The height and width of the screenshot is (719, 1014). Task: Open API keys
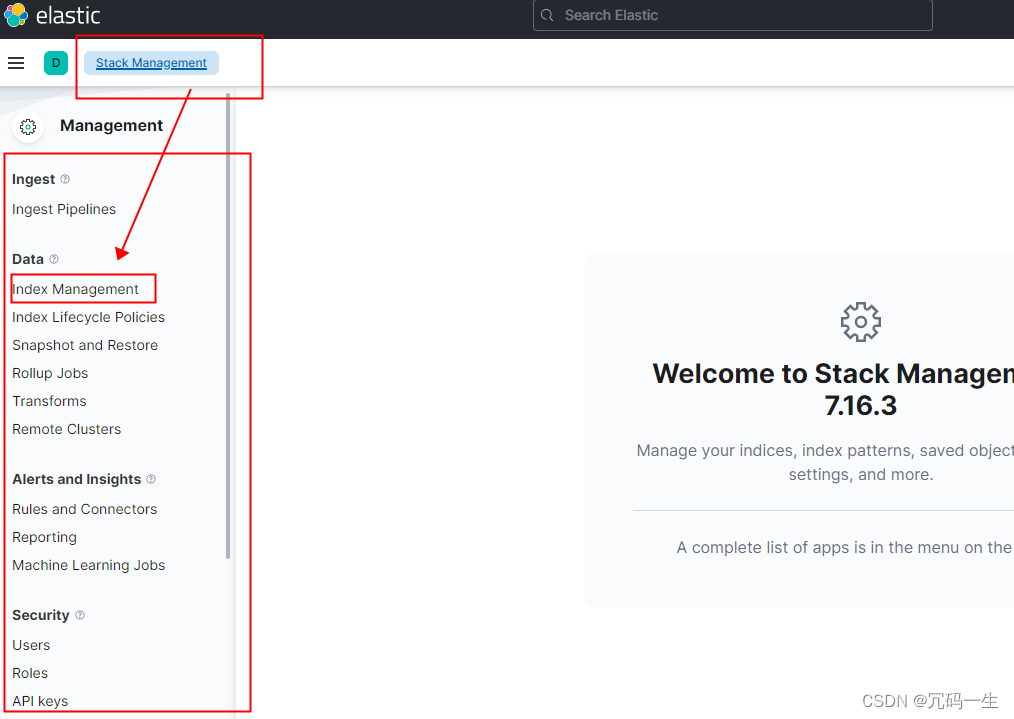click(40, 701)
